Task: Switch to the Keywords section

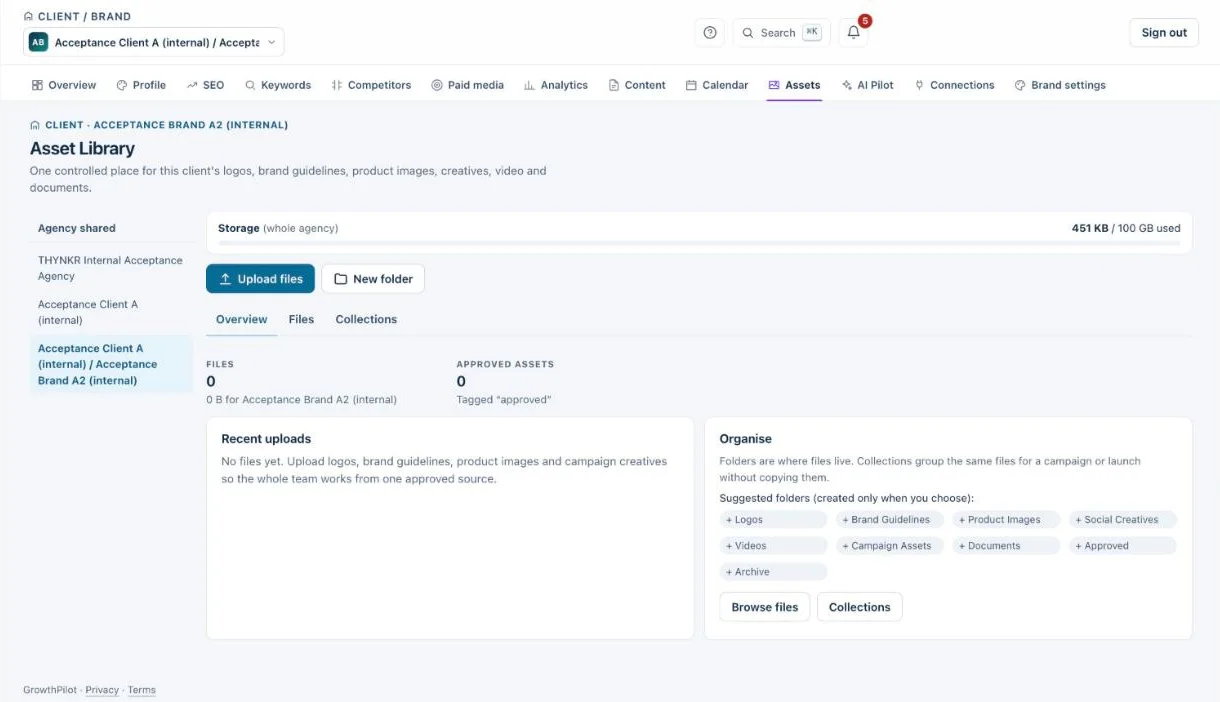Action: (x=278, y=85)
